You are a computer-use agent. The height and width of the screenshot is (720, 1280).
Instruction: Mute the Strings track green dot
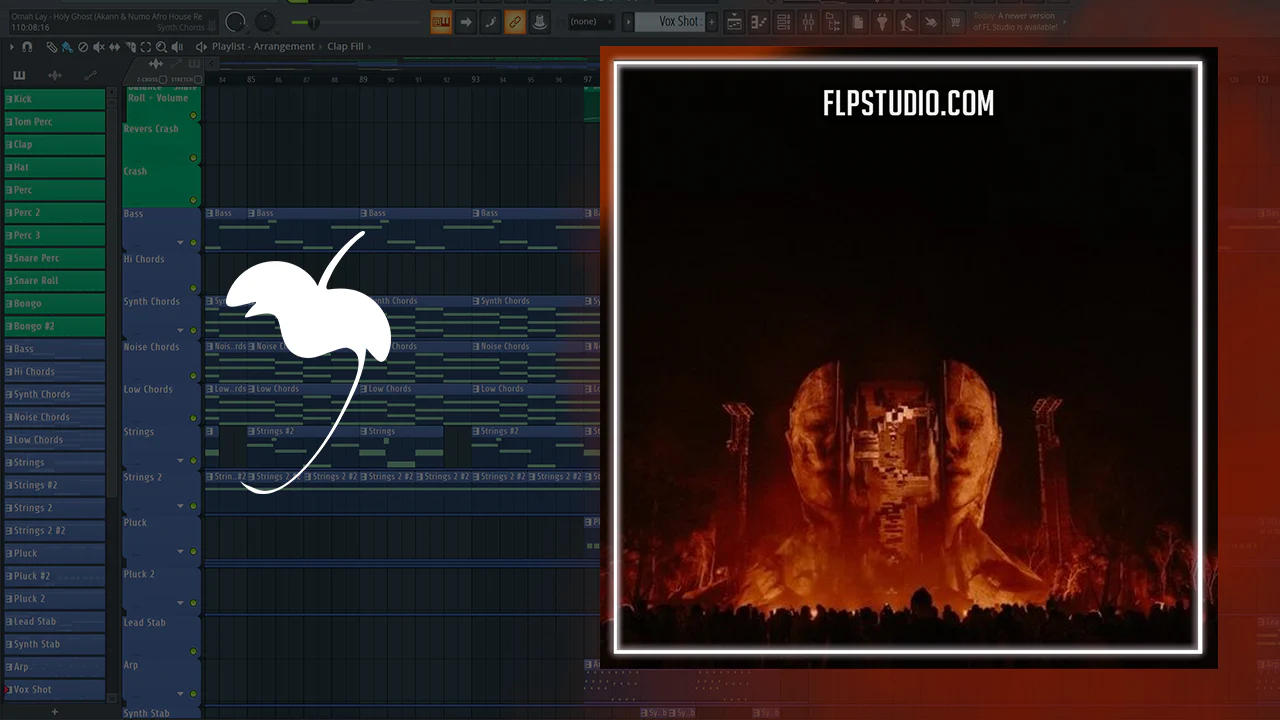pyautogui.click(x=193, y=460)
